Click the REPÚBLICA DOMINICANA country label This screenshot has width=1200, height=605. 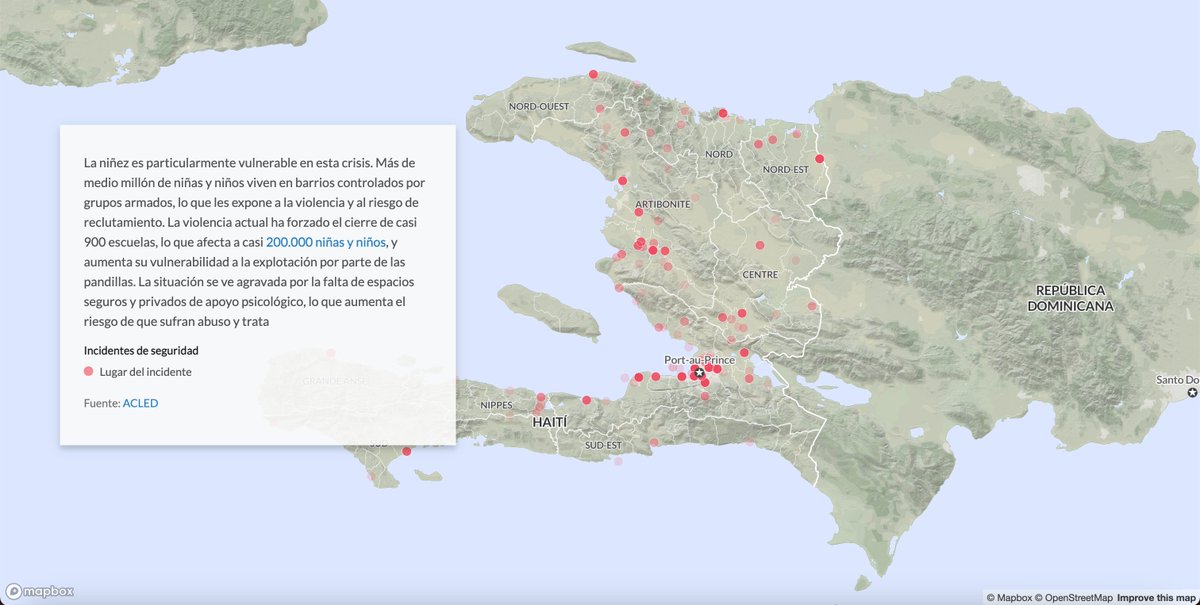click(x=1070, y=297)
